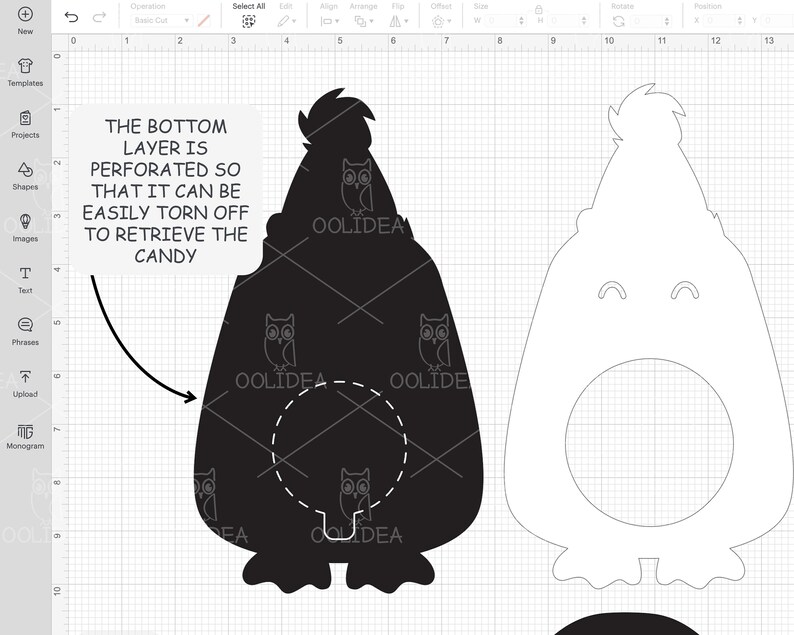Click the Position X stepper arrows
Image resolution: width=794 pixels, height=635 pixels.
tap(740, 21)
